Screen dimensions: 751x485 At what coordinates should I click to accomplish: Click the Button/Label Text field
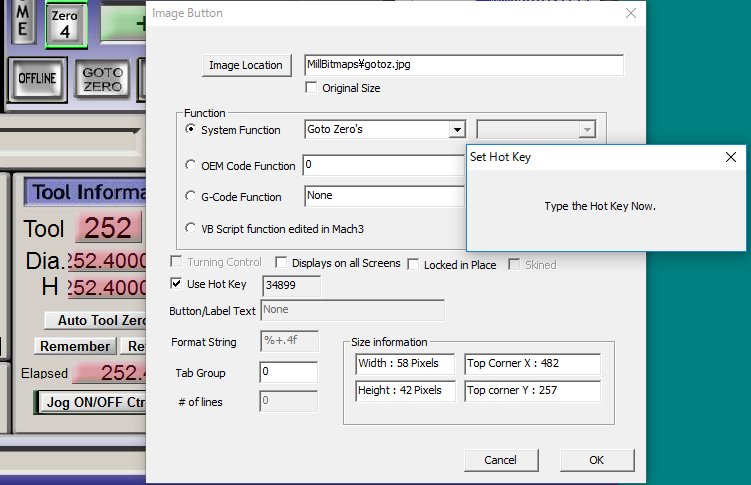tap(353, 310)
